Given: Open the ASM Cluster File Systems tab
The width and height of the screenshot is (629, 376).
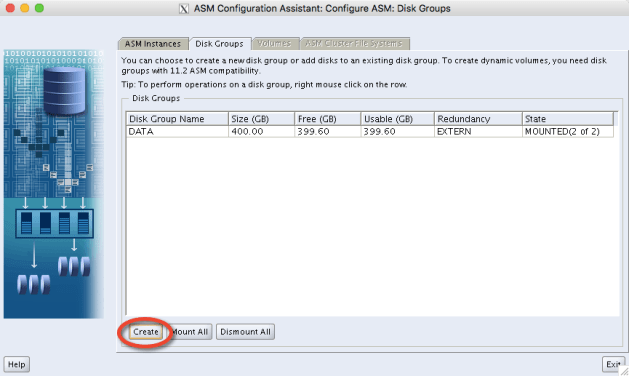Looking at the screenshot, I should click(354, 43).
